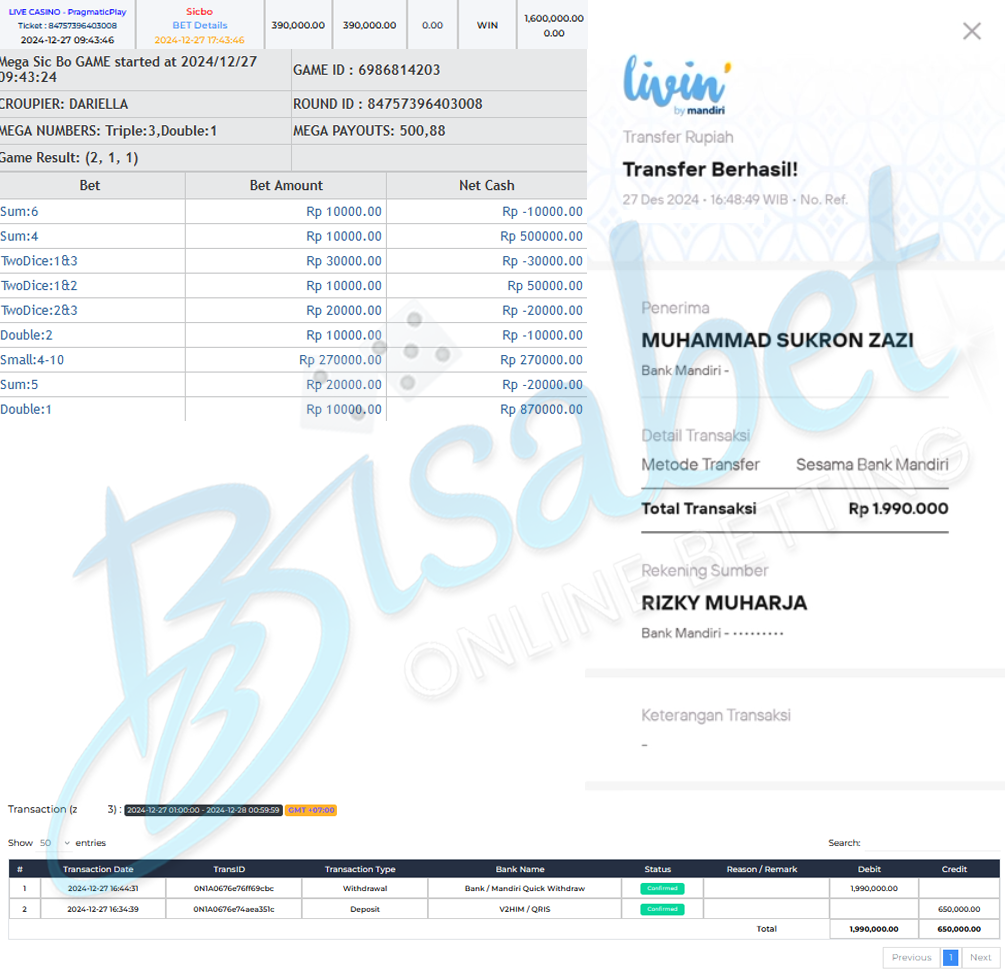Go to the Previous page
1007x974 pixels.
pyautogui.click(x=911, y=957)
